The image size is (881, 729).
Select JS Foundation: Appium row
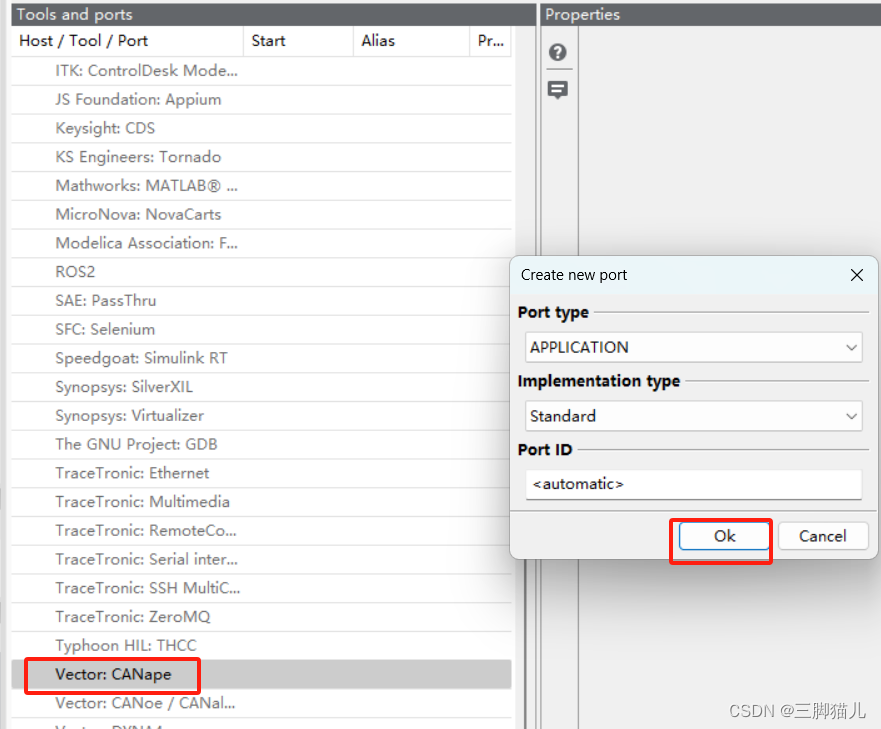[x=261, y=99]
